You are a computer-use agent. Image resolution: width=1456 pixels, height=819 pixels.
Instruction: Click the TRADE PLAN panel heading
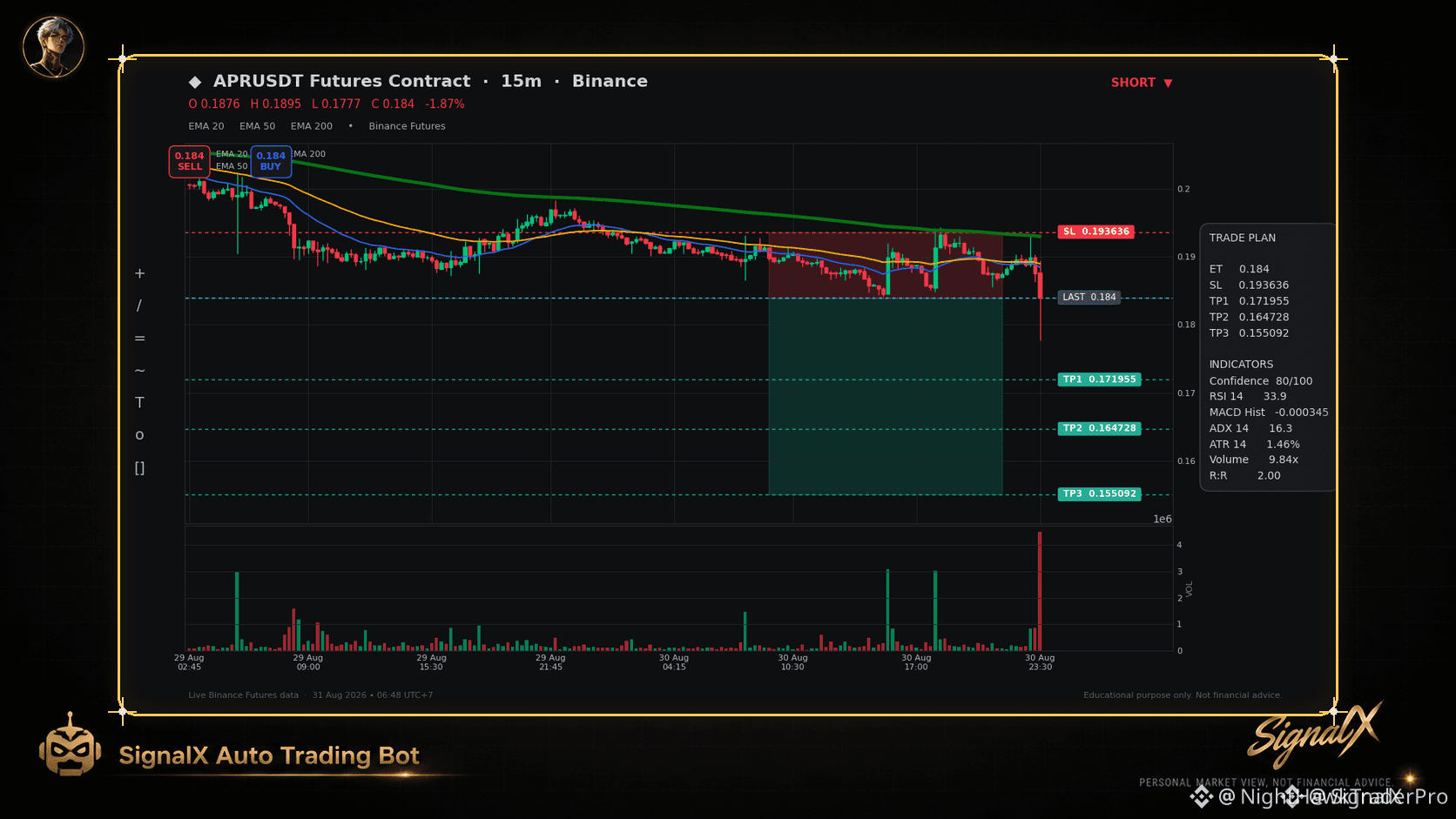1242,238
